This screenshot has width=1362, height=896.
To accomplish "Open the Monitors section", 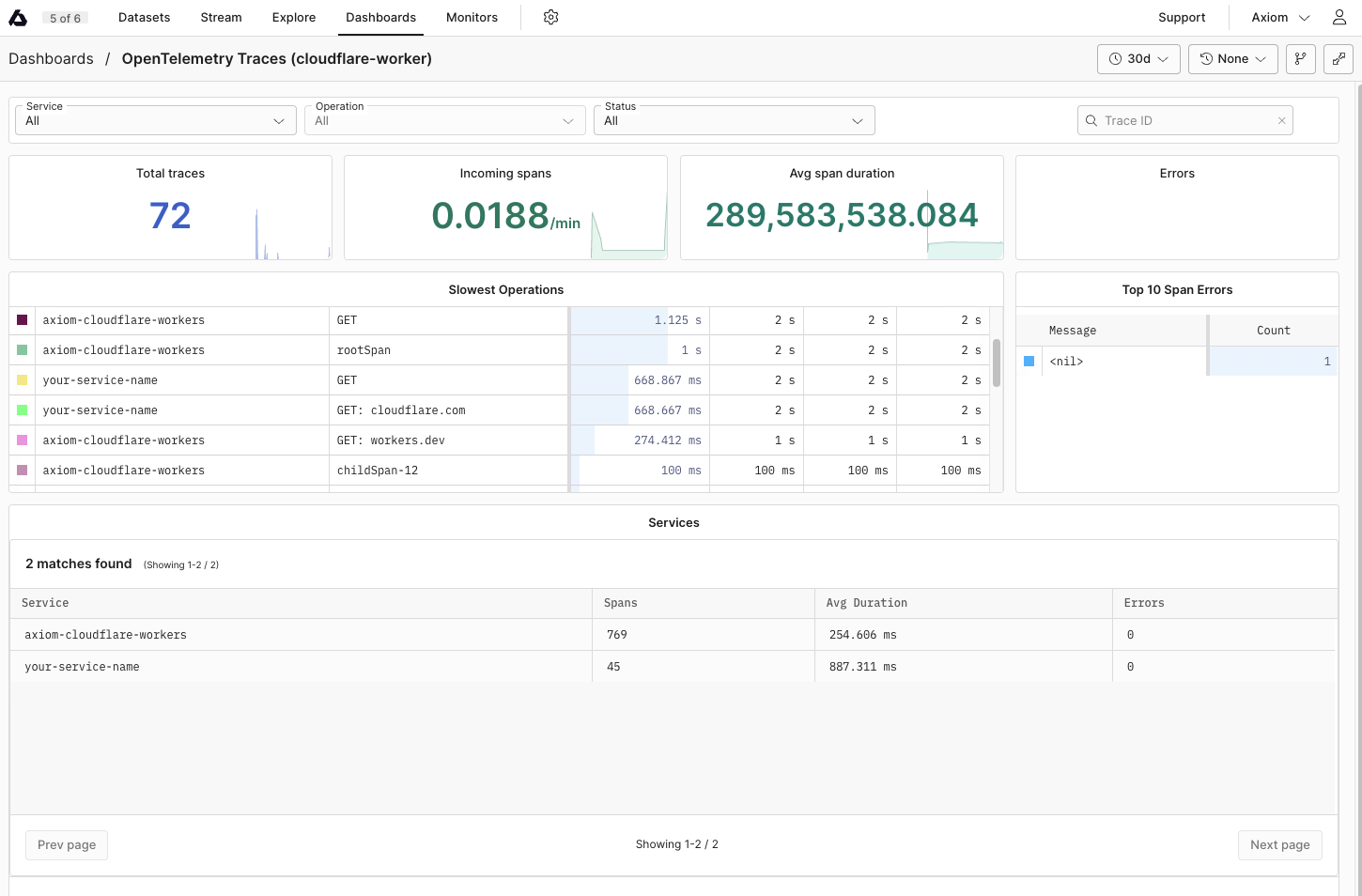I will (x=472, y=17).
